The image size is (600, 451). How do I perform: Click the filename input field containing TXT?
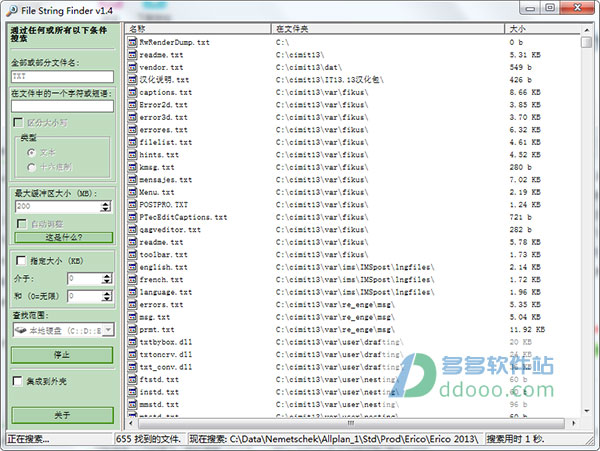point(62,76)
